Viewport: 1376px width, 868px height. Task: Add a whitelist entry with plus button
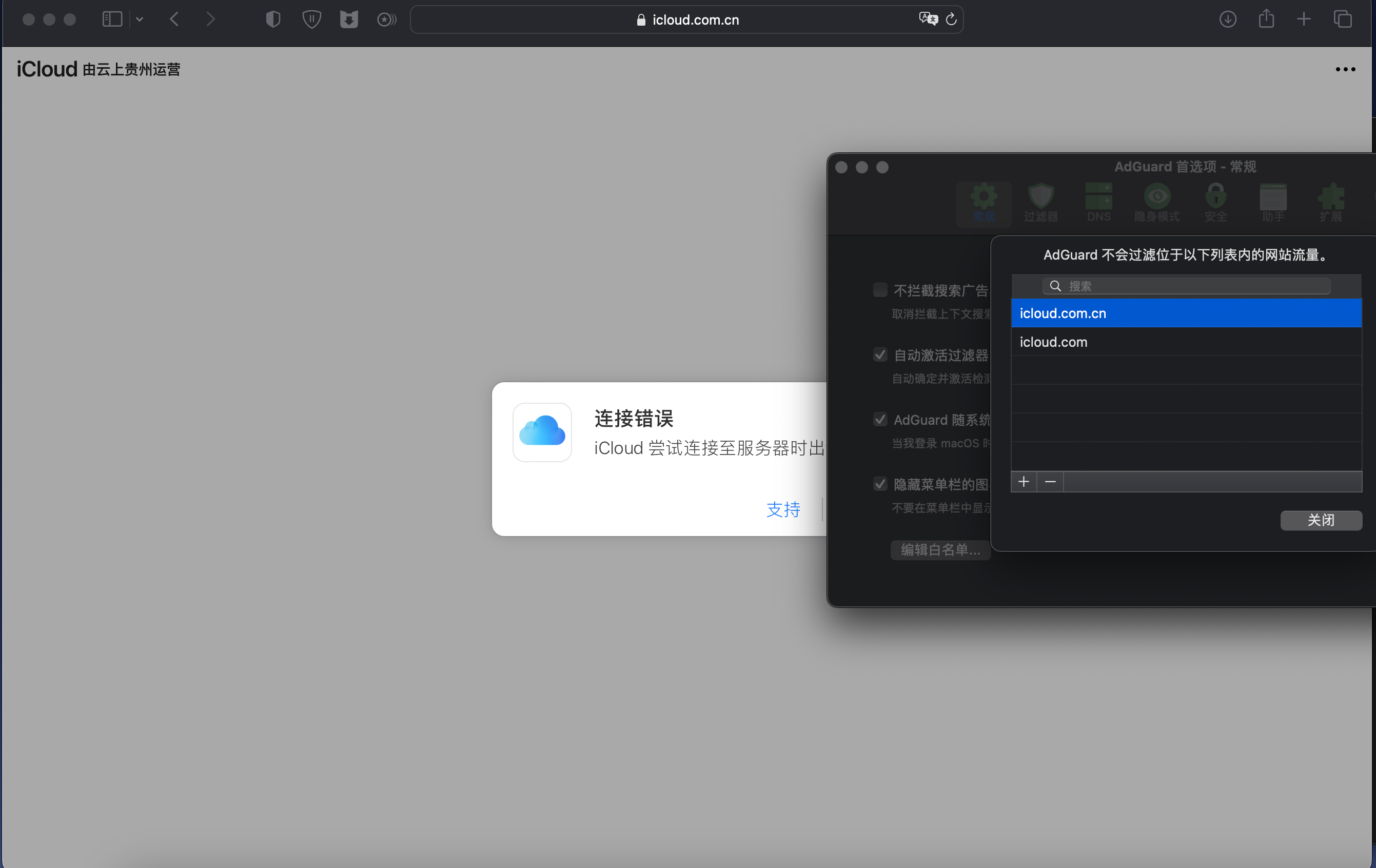click(1024, 482)
